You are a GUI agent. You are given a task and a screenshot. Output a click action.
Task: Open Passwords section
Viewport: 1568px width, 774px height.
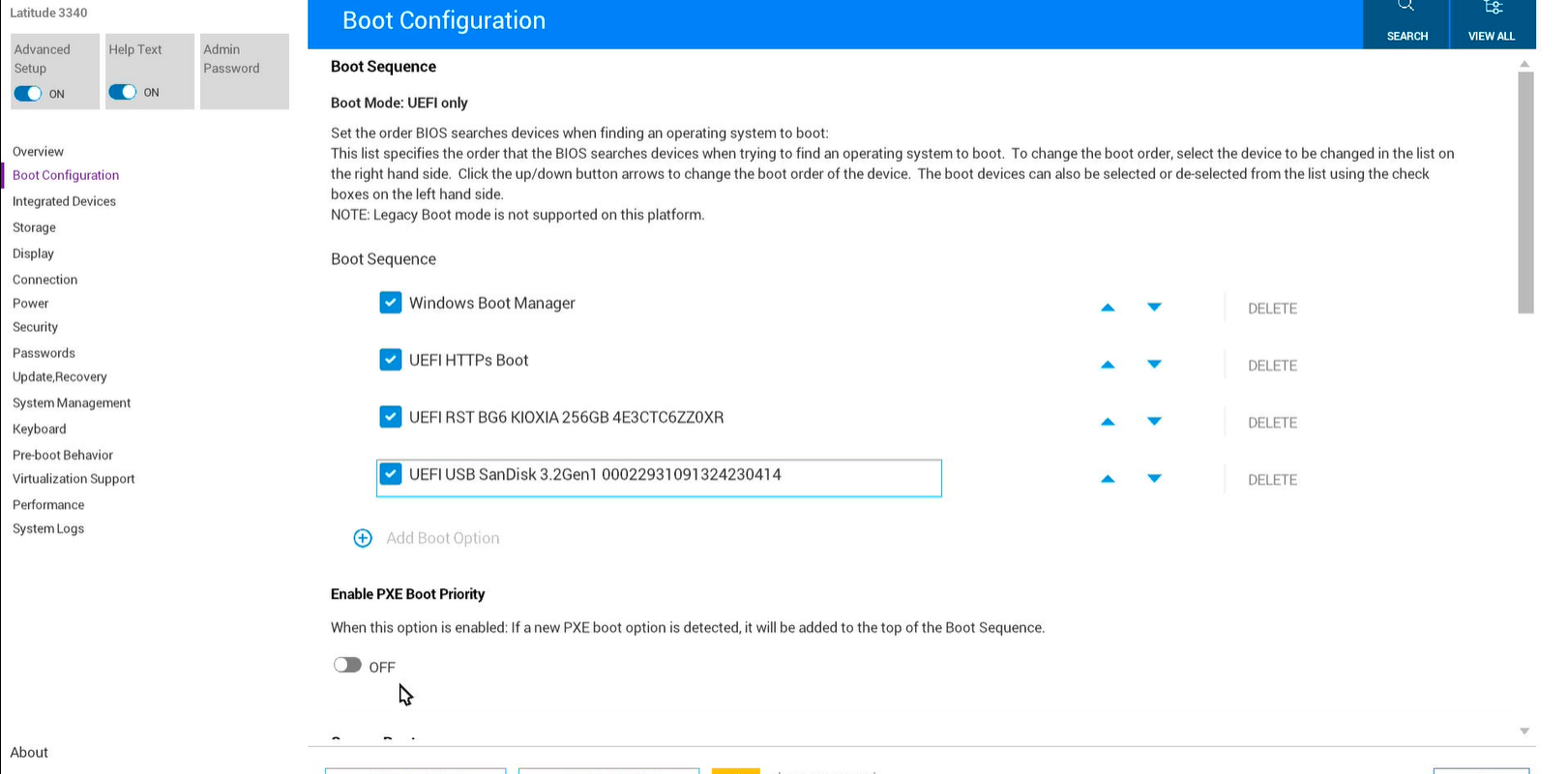[44, 353]
